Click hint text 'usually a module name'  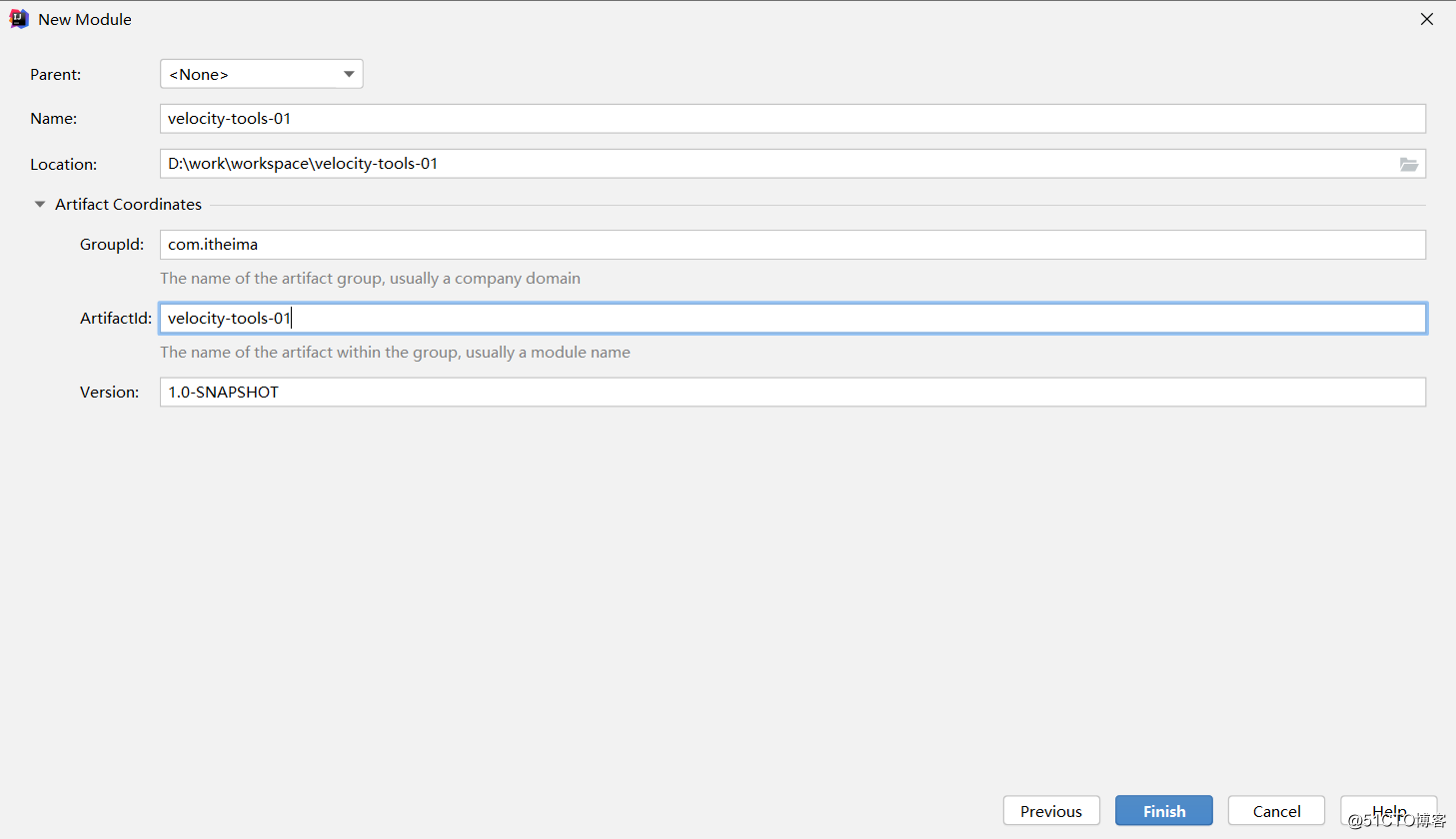[548, 353]
